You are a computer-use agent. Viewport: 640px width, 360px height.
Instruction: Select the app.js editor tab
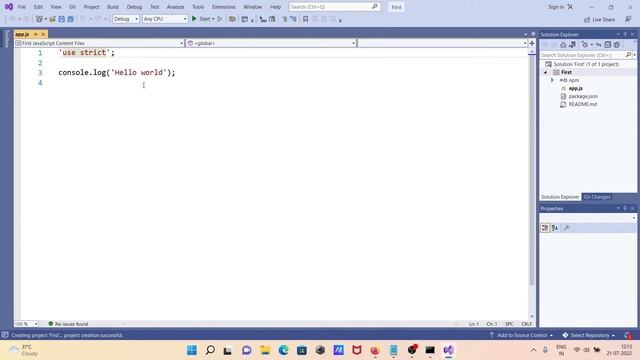22,34
